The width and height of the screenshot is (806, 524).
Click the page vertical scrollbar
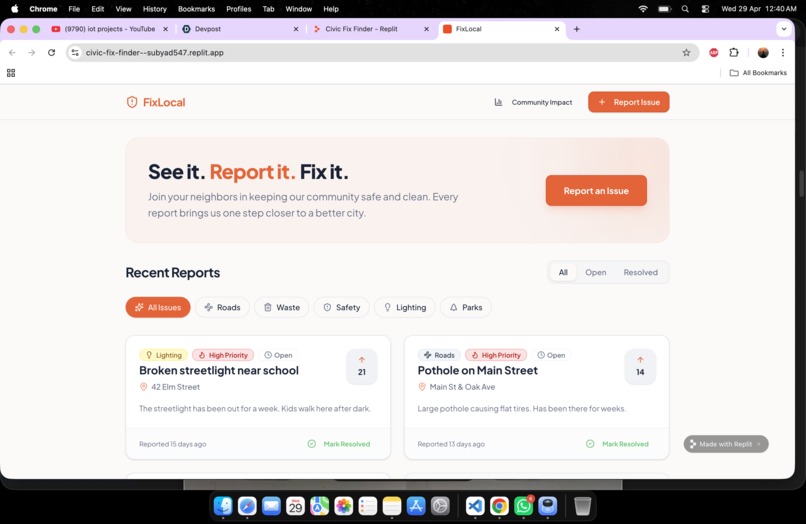point(801,184)
